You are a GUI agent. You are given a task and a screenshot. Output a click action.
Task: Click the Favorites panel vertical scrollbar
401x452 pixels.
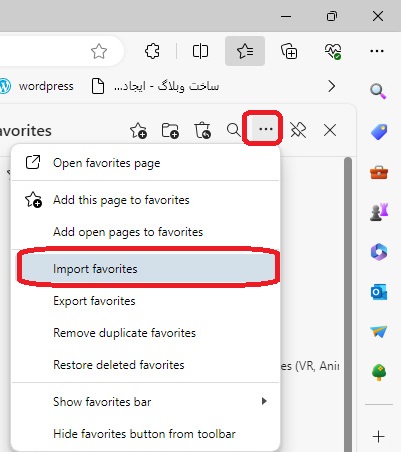click(x=348, y=303)
